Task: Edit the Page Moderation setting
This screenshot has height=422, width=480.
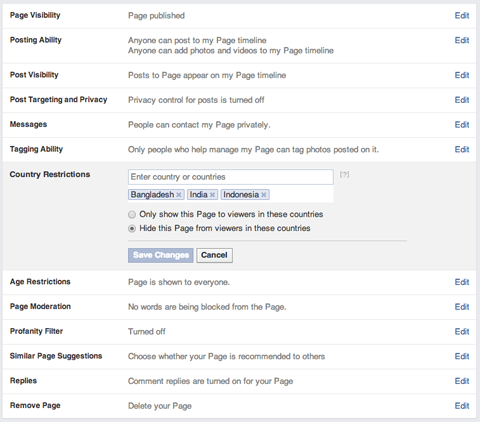Action: (462, 307)
